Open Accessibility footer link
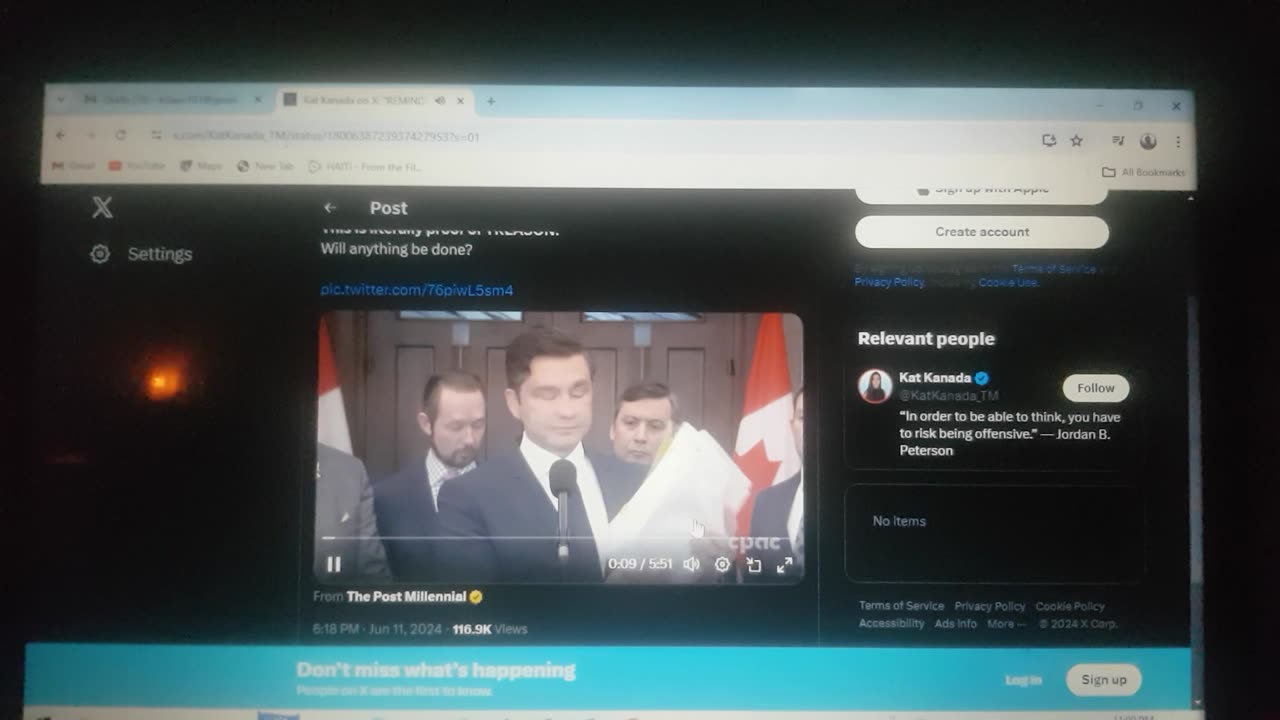This screenshot has width=1280, height=720. tap(891, 623)
